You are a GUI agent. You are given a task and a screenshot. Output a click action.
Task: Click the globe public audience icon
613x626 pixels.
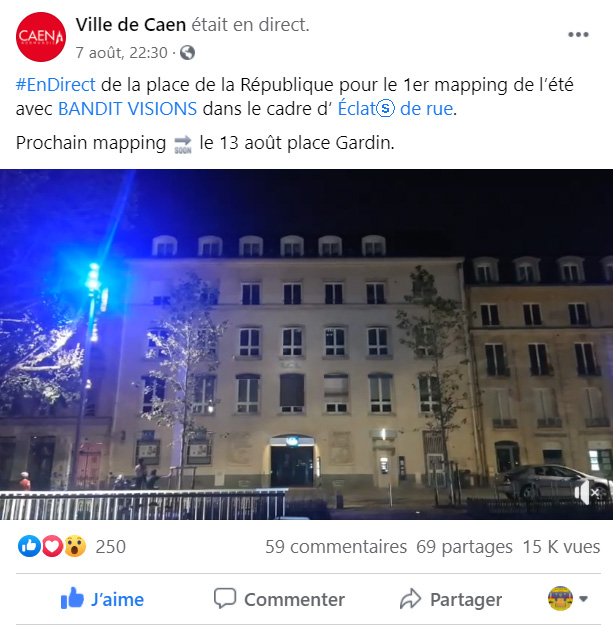point(187,53)
